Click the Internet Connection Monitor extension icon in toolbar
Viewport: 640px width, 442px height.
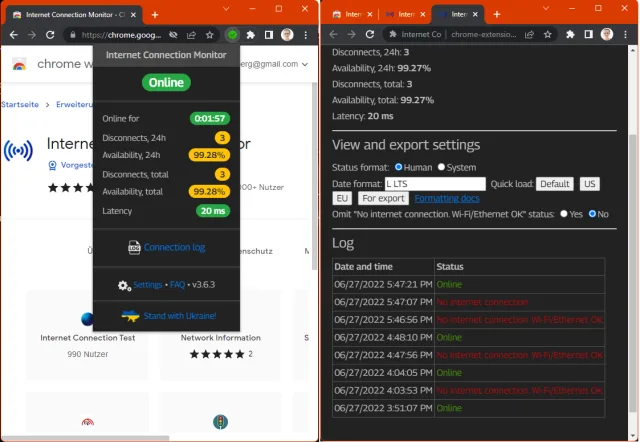tap(232, 35)
